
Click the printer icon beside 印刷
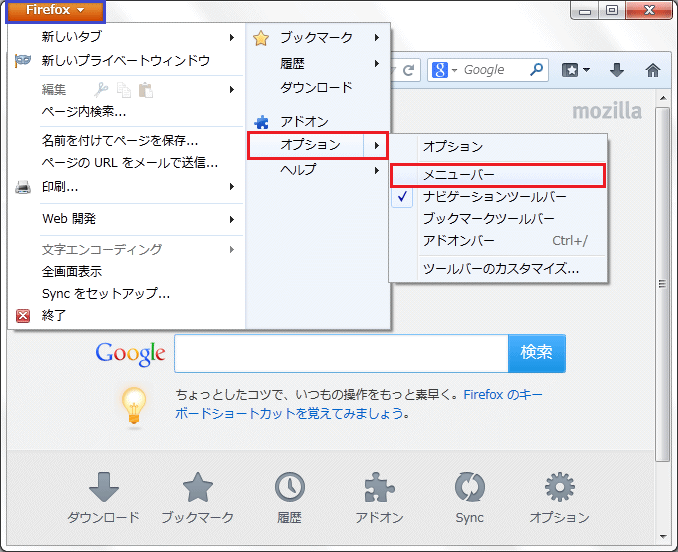(23, 187)
